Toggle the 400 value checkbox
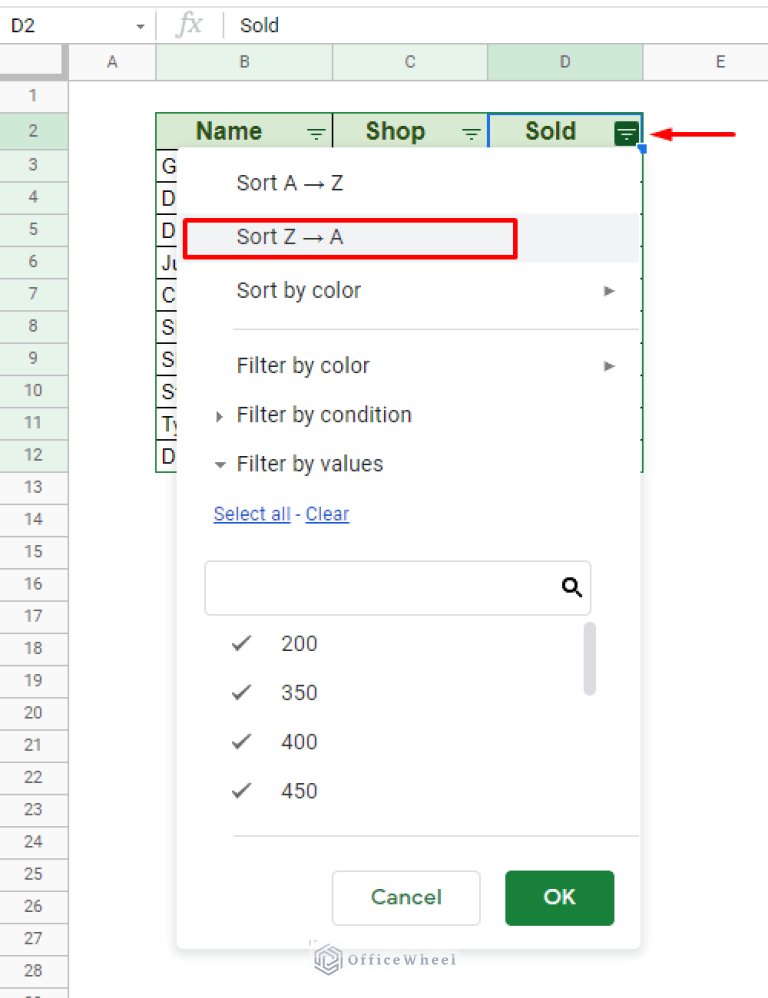The image size is (768, 998). (241, 742)
